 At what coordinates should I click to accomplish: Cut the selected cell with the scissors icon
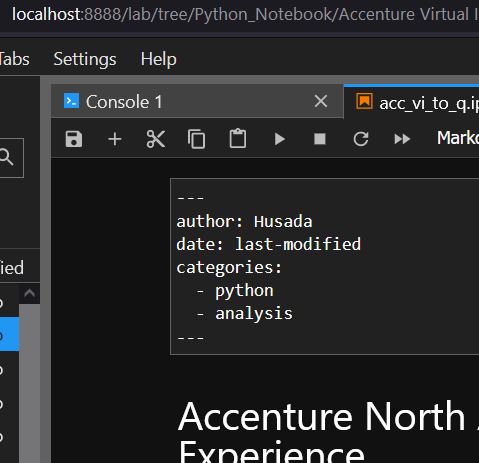(x=156, y=139)
